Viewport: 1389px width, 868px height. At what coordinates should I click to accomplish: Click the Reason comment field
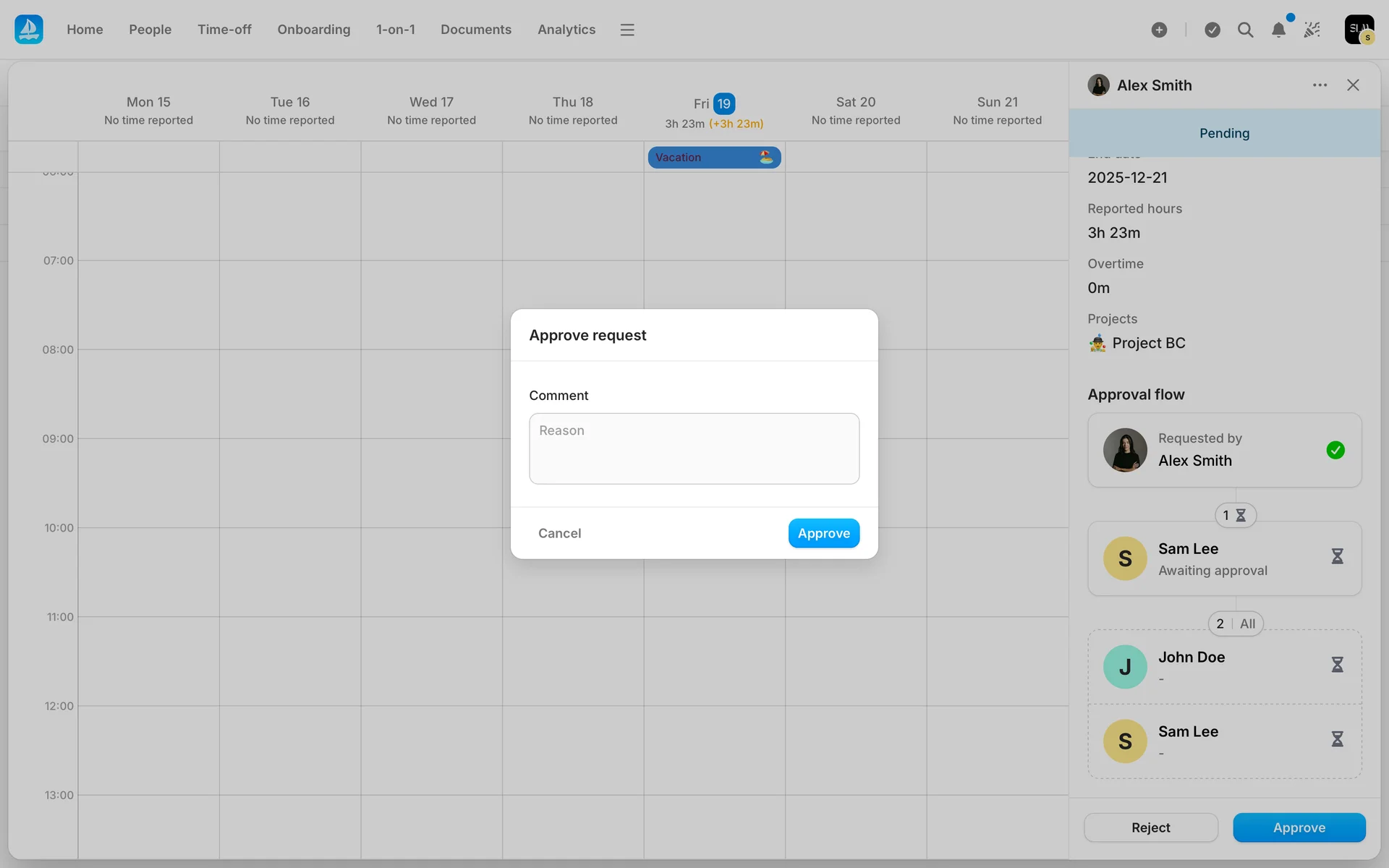pyautogui.click(x=694, y=448)
